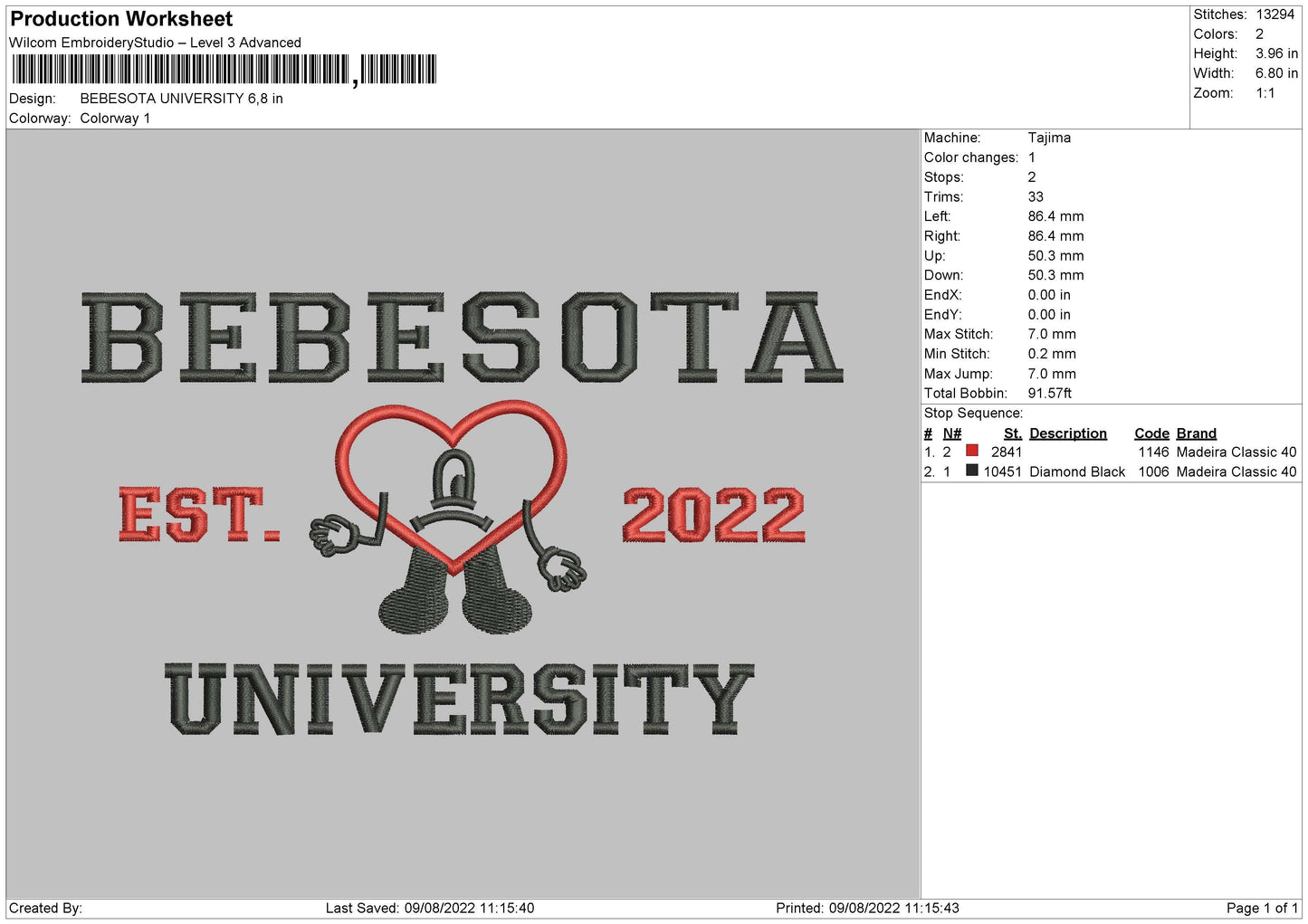1308x924 pixels.
Task: Click the Diamond Black color swatch
Action: pos(971,471)
